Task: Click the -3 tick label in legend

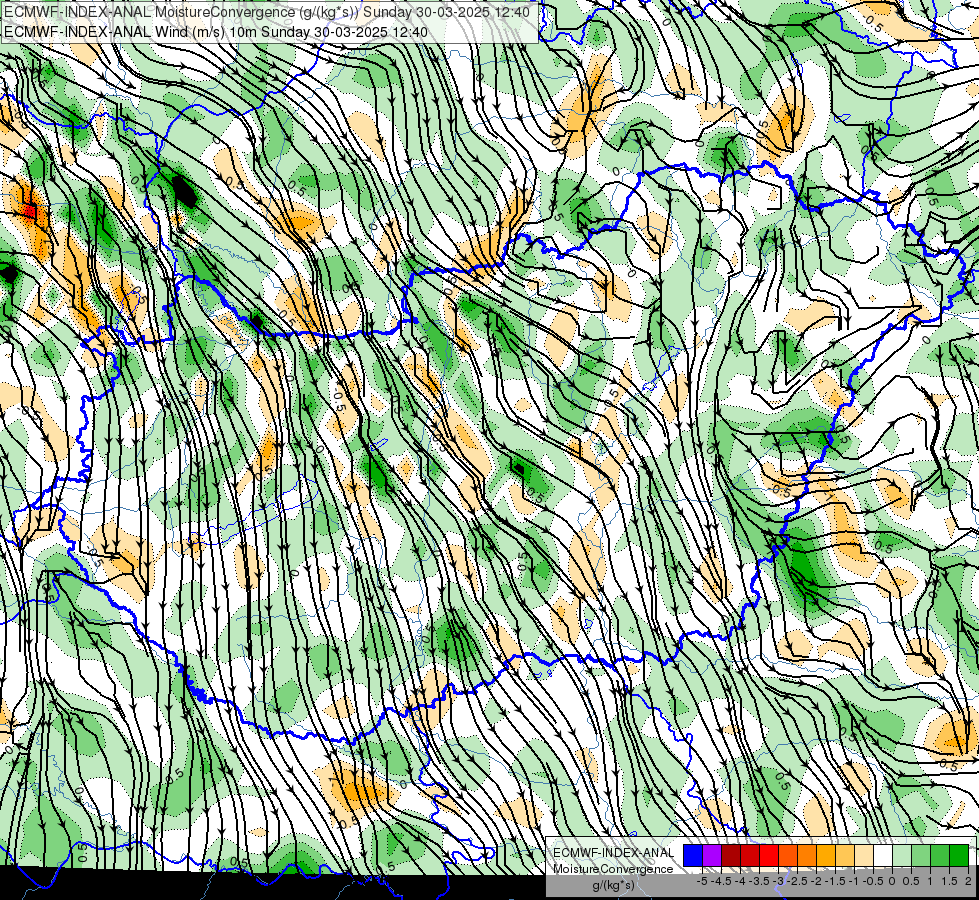Action: coord(778,881)
